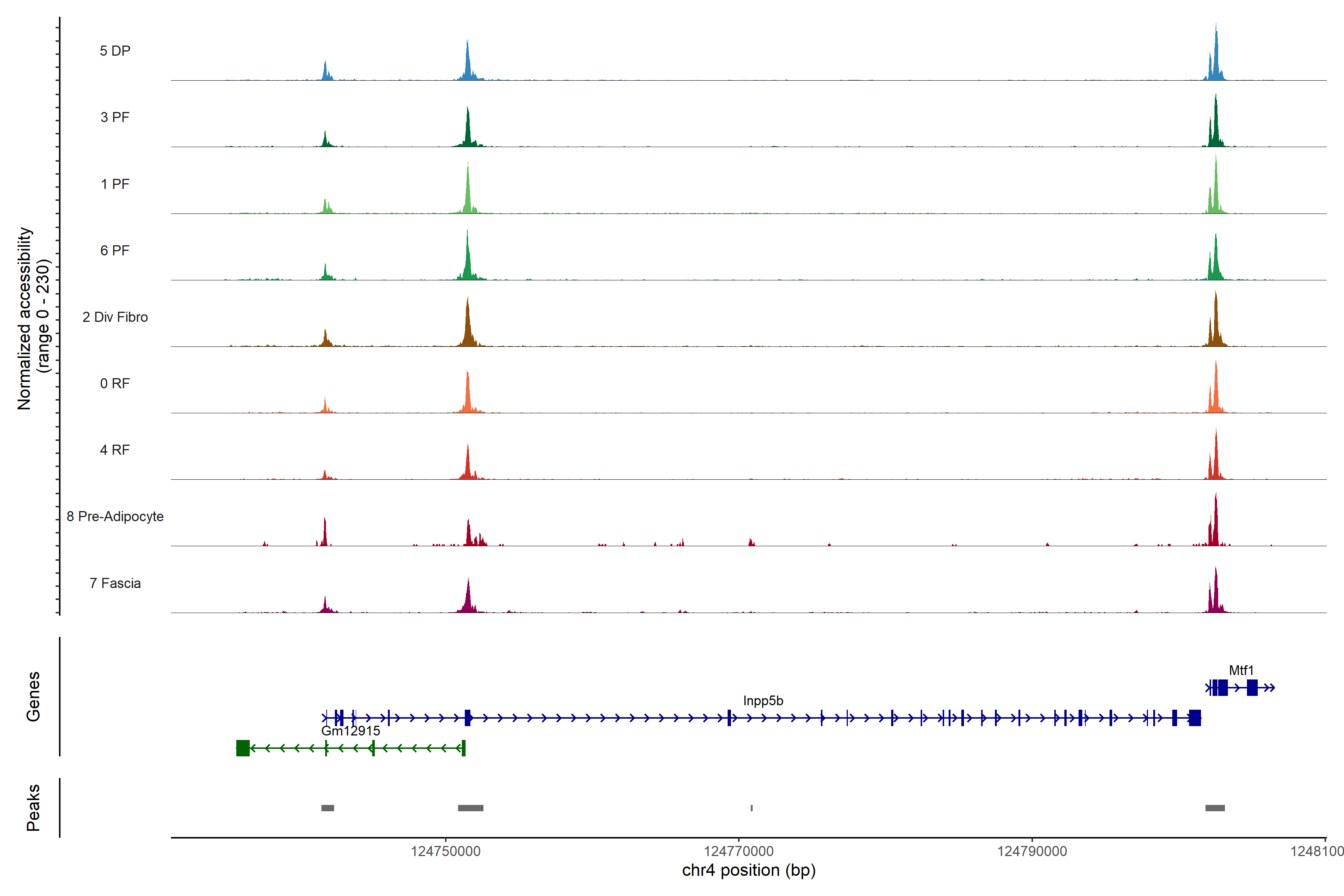1344x896 pixels.
Task: Click the chr4 position (bp) axis title
Action: pyautogui.click(x=749, y=870)
